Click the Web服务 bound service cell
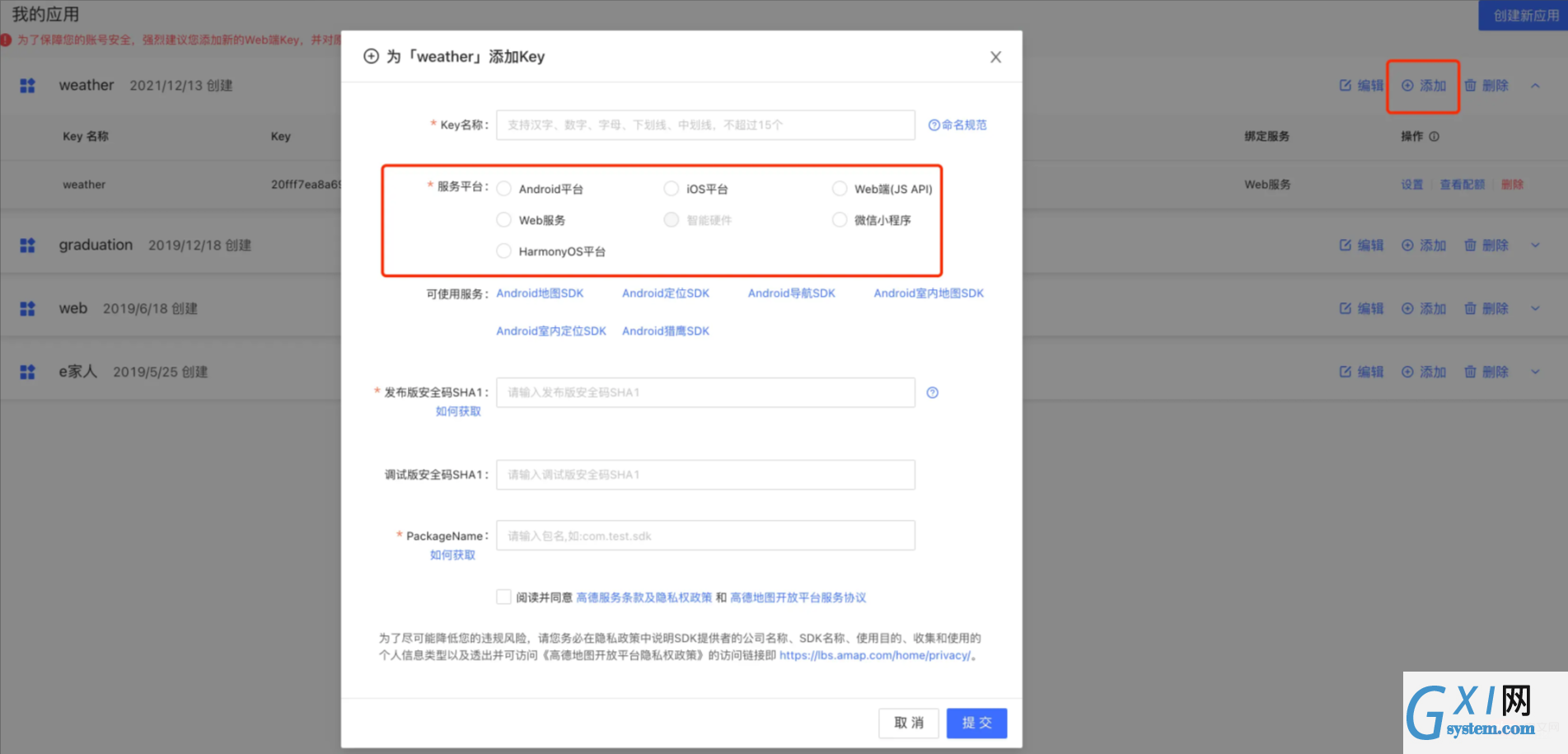1568x754 pixels. coord(1268,185)
